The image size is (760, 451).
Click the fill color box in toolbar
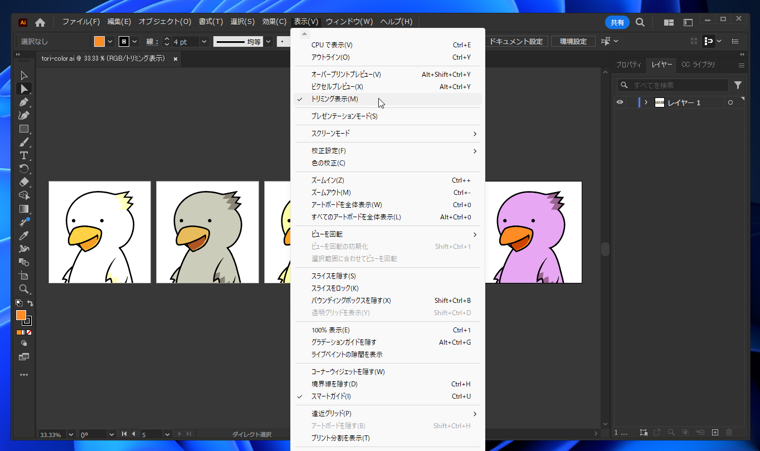coord(21,315)
